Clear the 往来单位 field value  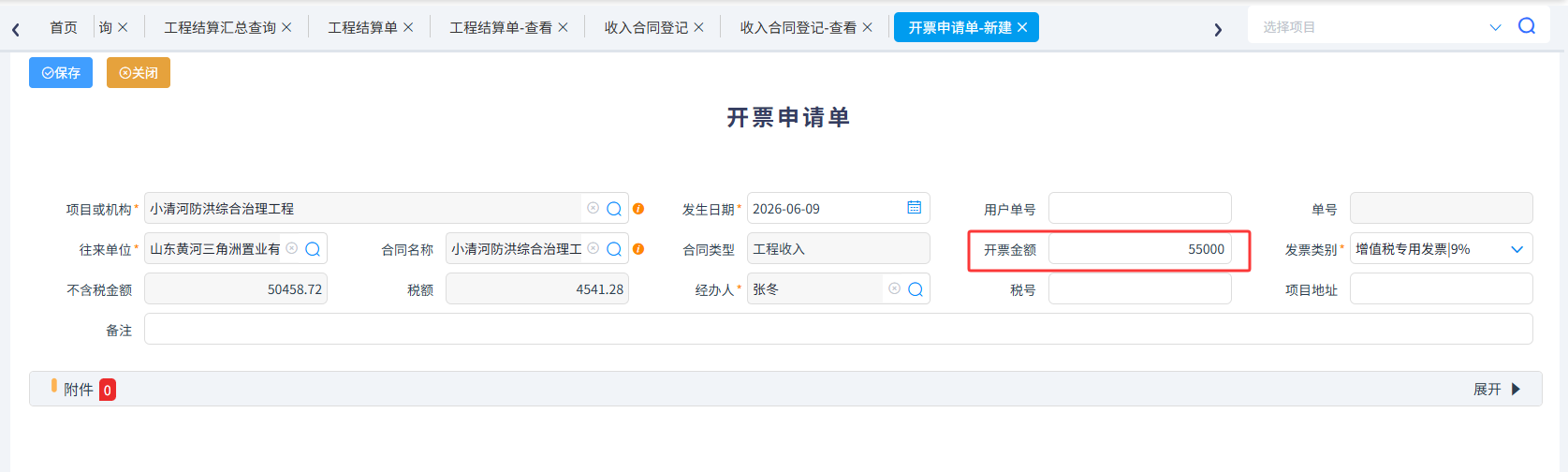pos(291,248)
